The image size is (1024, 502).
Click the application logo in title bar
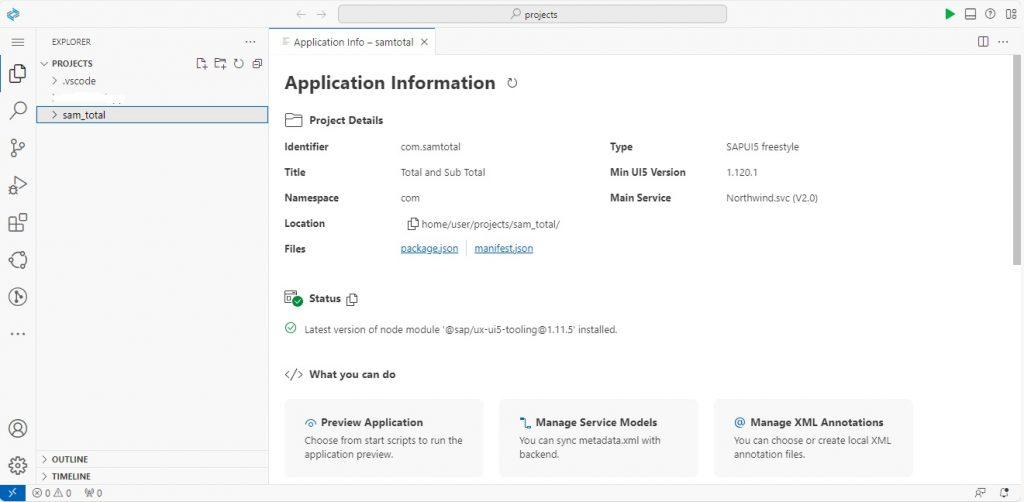click(12, 14)
